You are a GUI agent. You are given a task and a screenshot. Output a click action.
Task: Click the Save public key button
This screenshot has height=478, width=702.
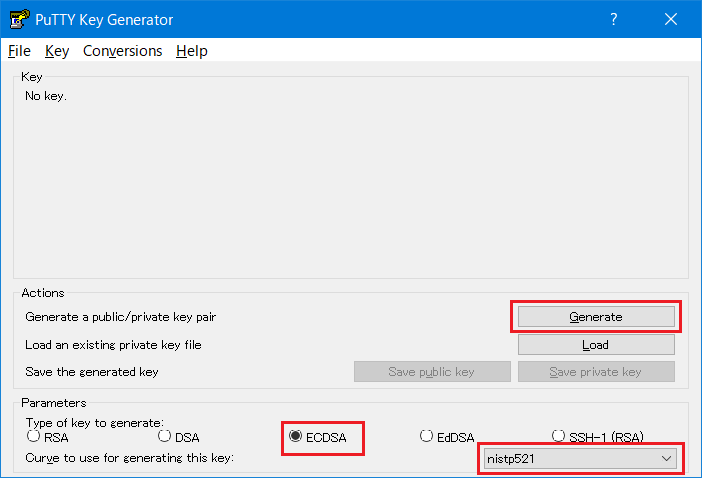(x=432, y=372)
